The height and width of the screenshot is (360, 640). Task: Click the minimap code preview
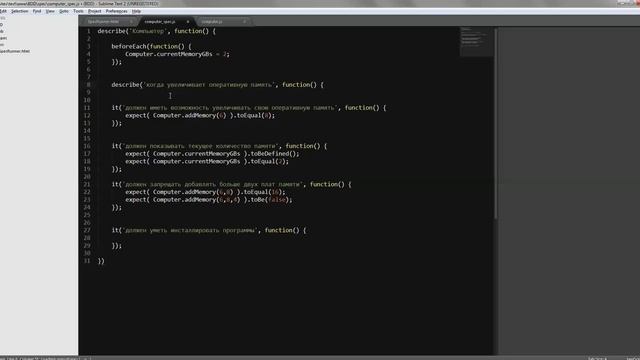(476, 41)
